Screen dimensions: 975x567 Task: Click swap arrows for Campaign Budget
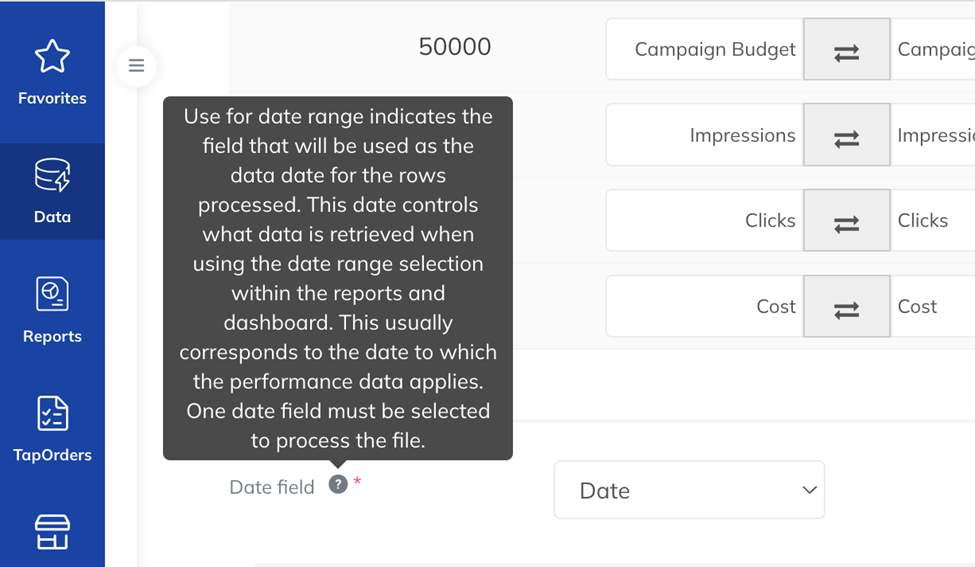point(846,49)
